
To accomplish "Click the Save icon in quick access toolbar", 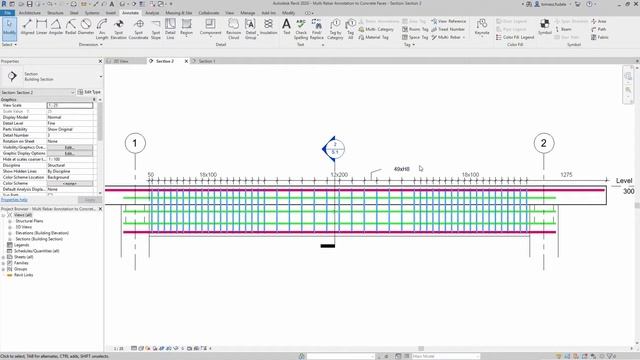I will pyautogui.click(x=29, y=4).
